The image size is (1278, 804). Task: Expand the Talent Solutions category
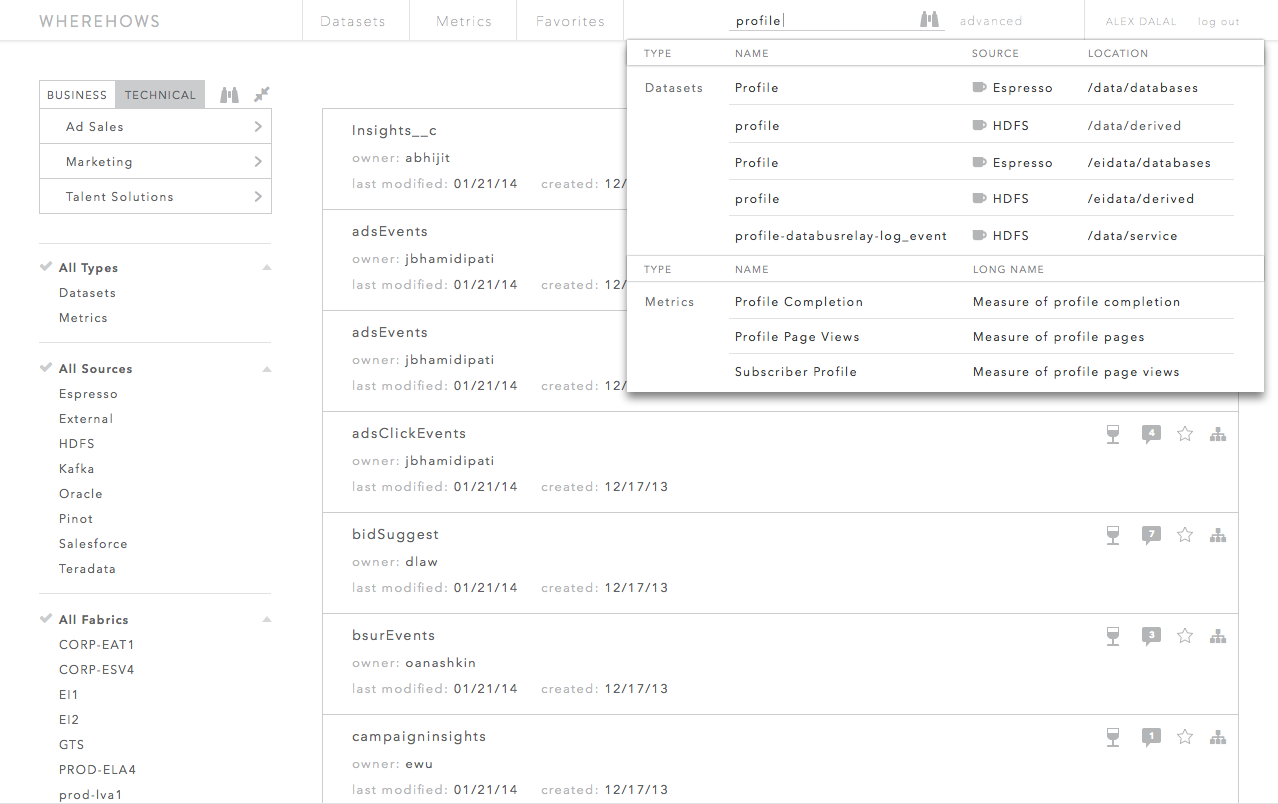[x=155, y=197]
